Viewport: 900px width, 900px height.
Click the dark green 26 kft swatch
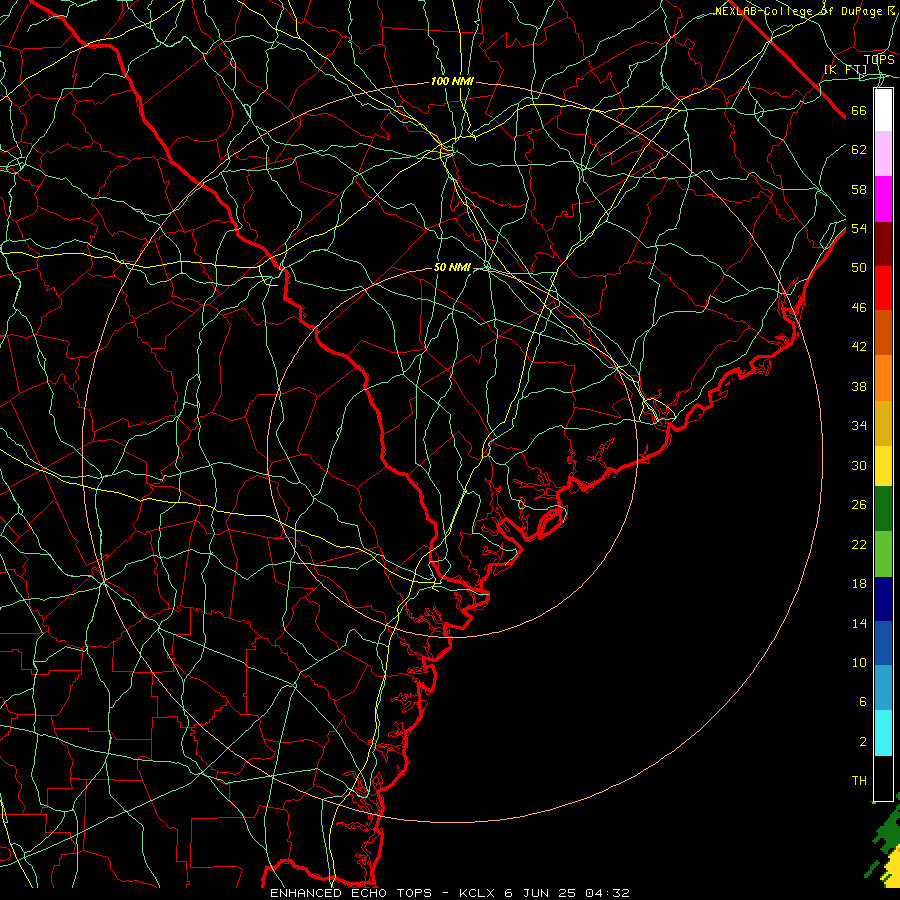(883, 509)
